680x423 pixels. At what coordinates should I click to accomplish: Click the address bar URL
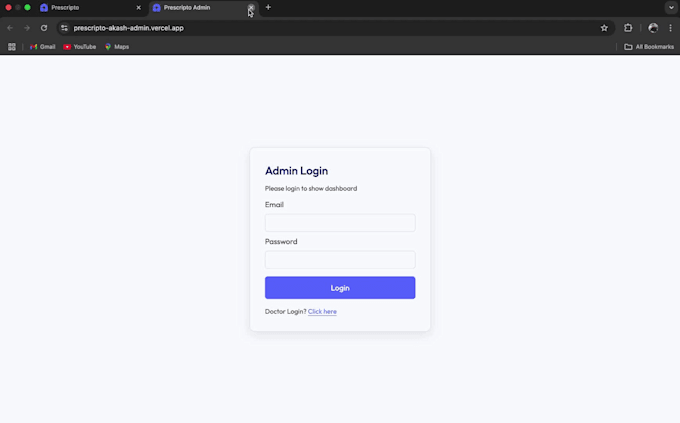click(x=128, y=28)
